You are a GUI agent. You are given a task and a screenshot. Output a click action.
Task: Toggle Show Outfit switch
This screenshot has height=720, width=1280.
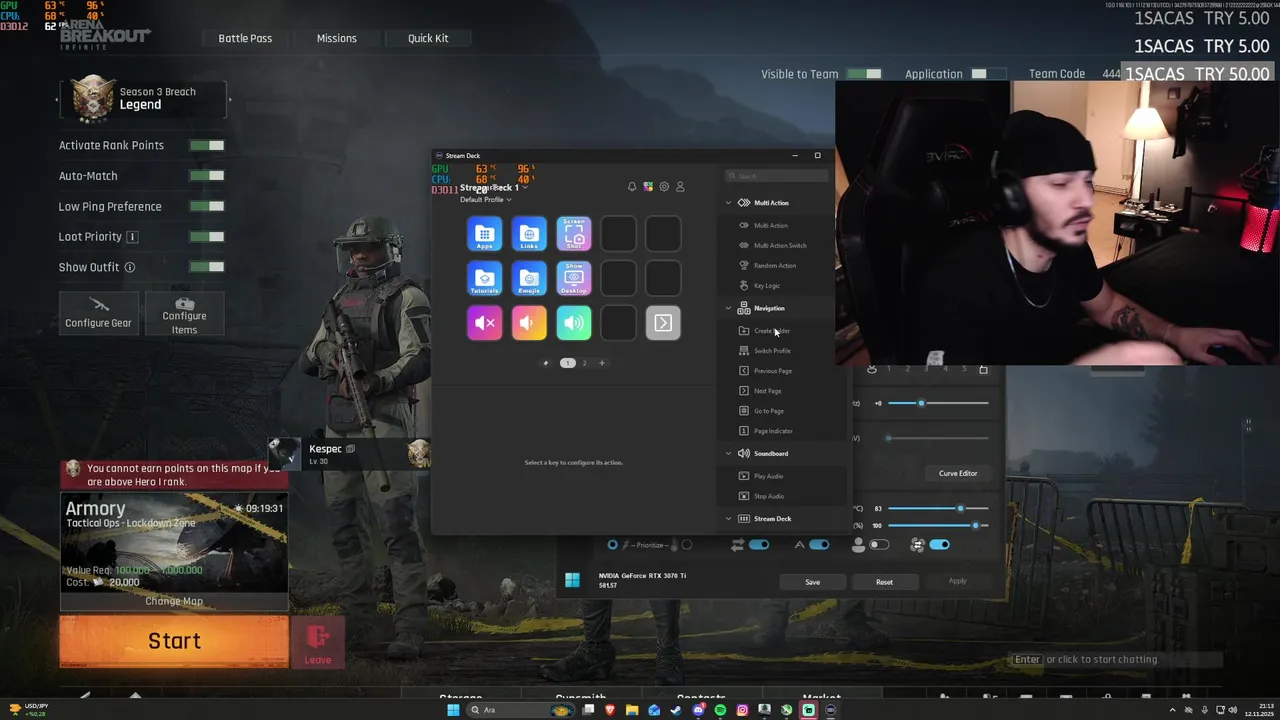(207, 267)
